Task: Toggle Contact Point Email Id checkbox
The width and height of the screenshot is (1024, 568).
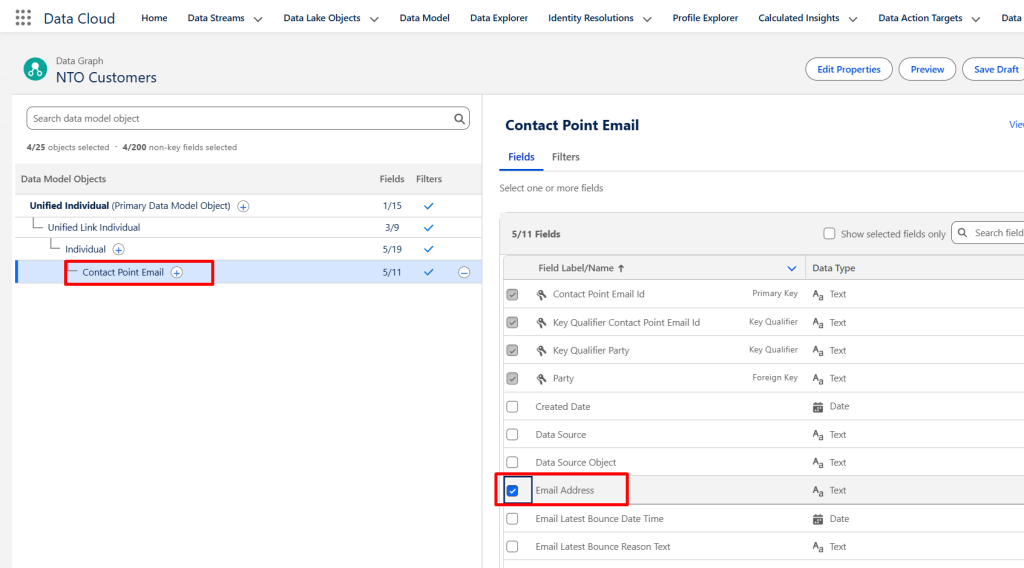Action: pos(513,294)
